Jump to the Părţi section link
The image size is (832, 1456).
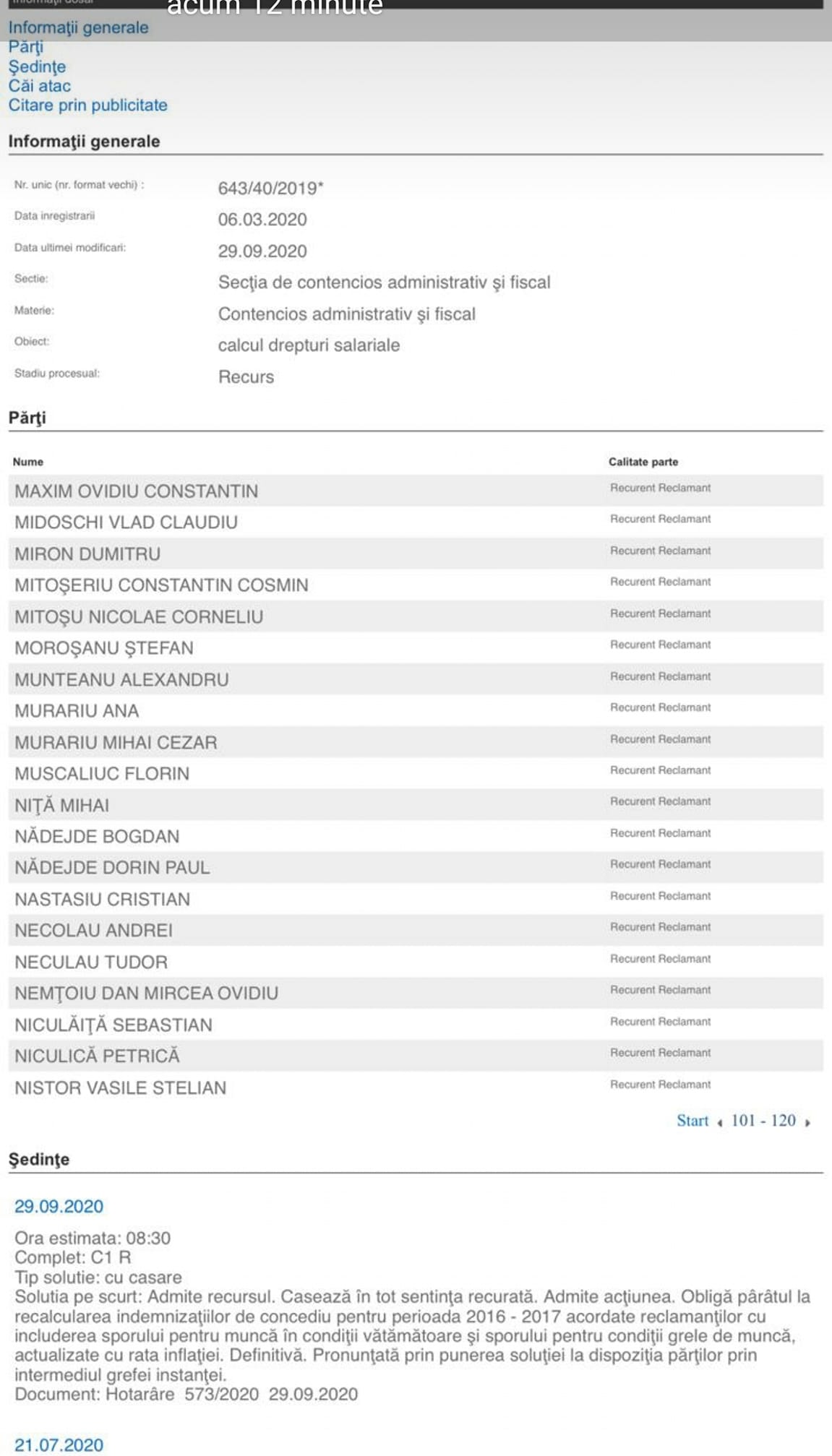(x=26, y=47)
